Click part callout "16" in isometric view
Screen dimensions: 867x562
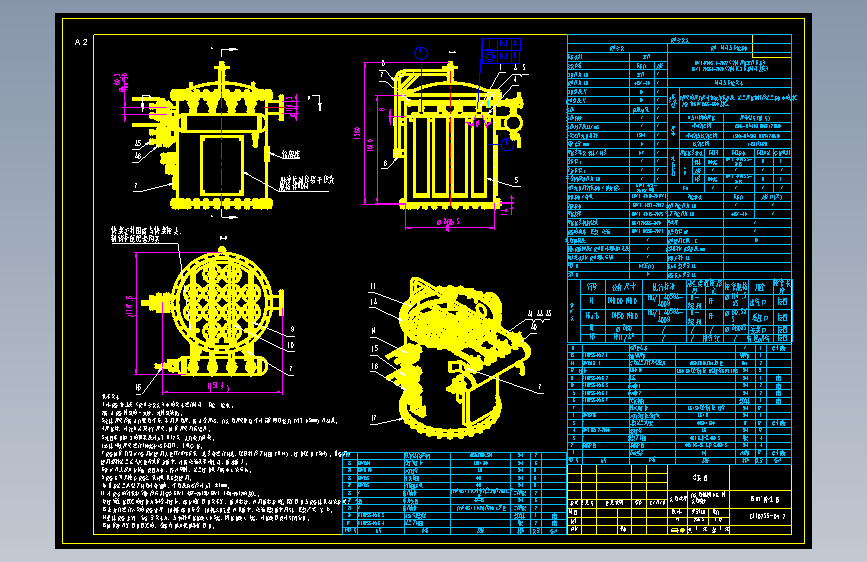click(x=375, y=366)
